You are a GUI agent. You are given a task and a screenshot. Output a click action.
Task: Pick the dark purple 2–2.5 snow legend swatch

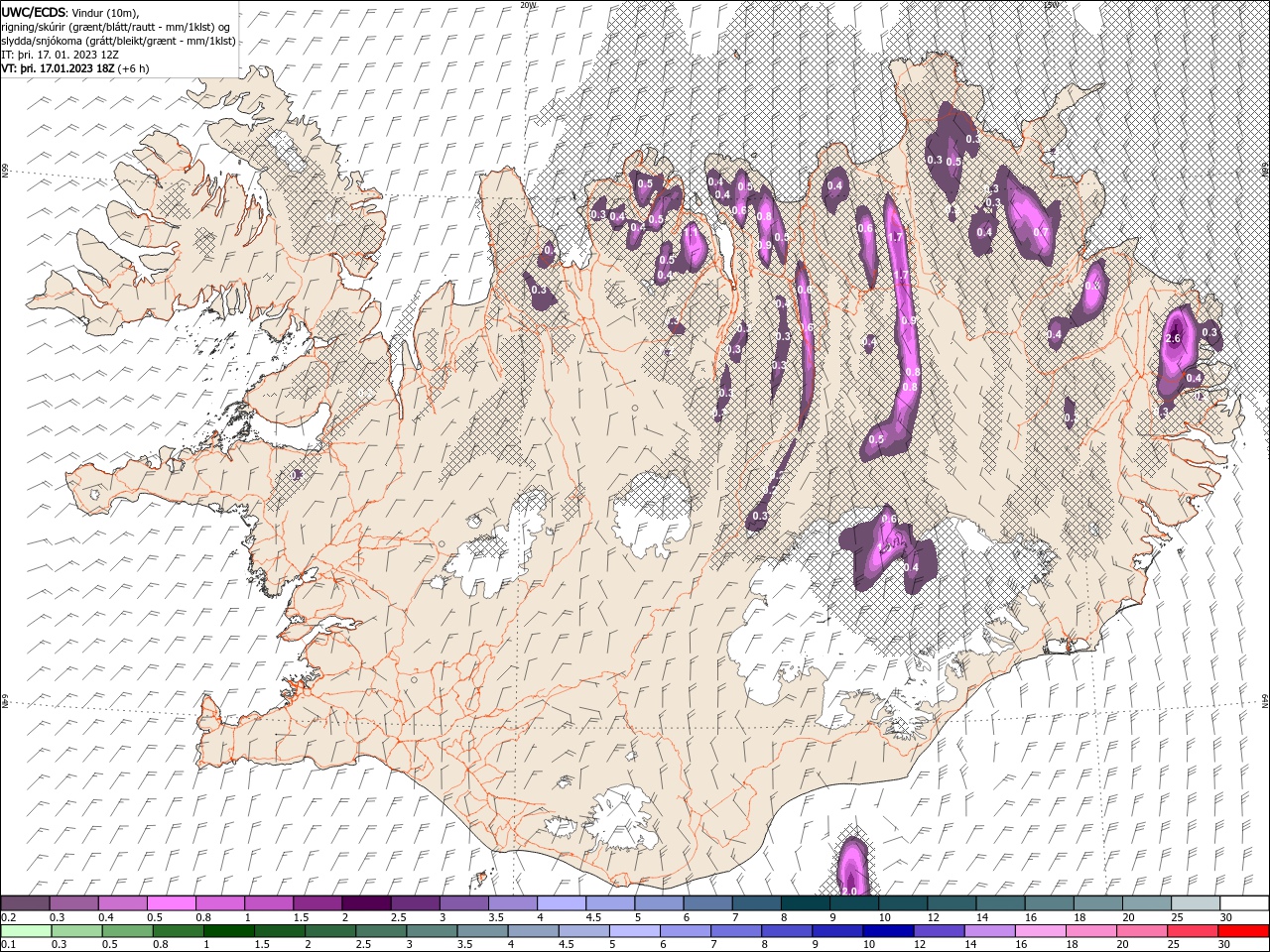(x=366, y=903)
